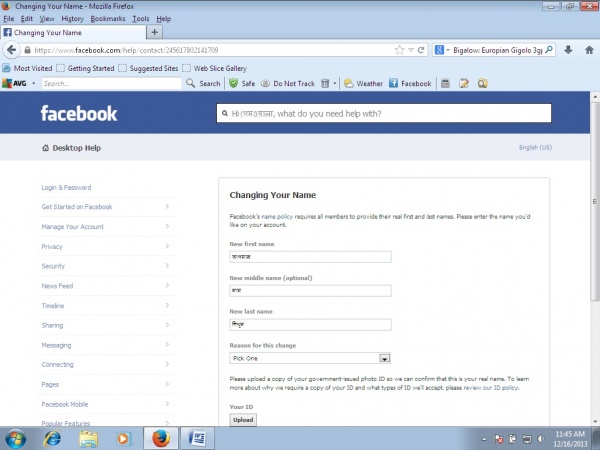Image resolution: width=600 pixels, height=450 pixels.
Task: Go to the Firefox home page icon
Action: pyautogui.click(x=589, y=50)
